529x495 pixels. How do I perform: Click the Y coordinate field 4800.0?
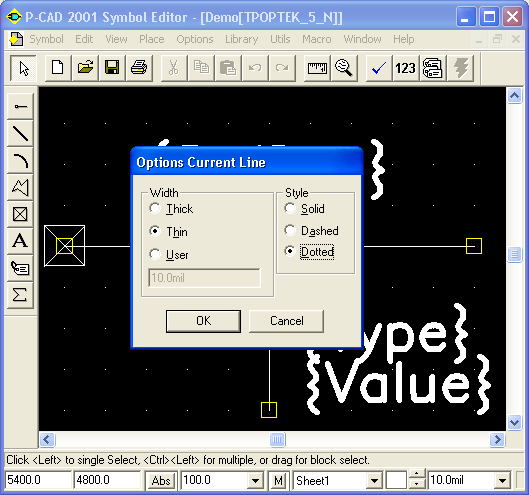pos(107,480)
